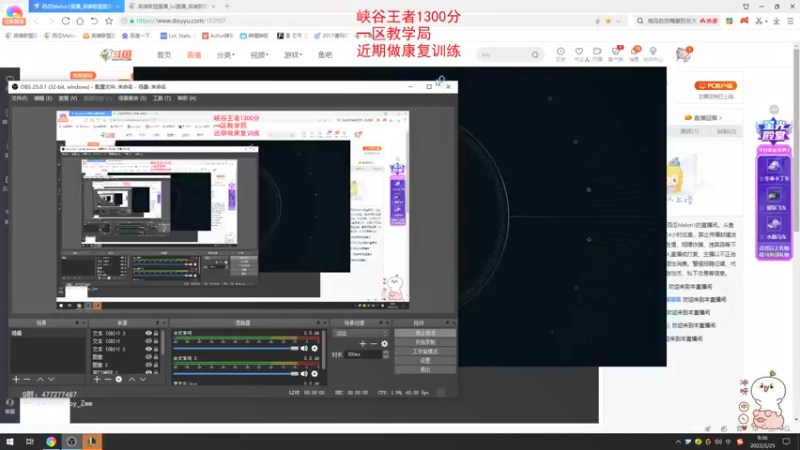Click first desktop audio volume slider
The image size is (800, 450).
pos(236,348)
